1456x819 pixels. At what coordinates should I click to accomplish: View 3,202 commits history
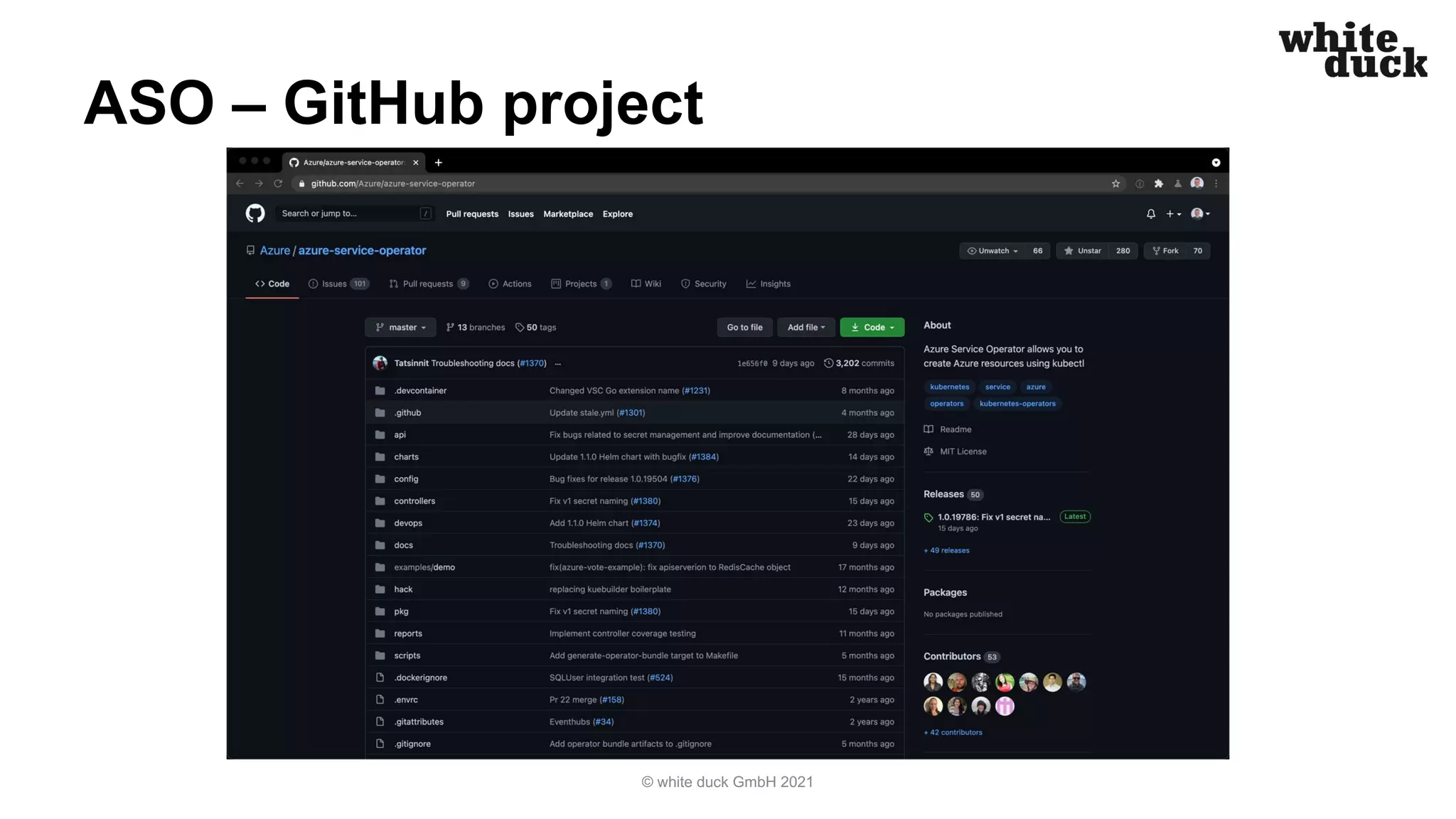(859, 363)
